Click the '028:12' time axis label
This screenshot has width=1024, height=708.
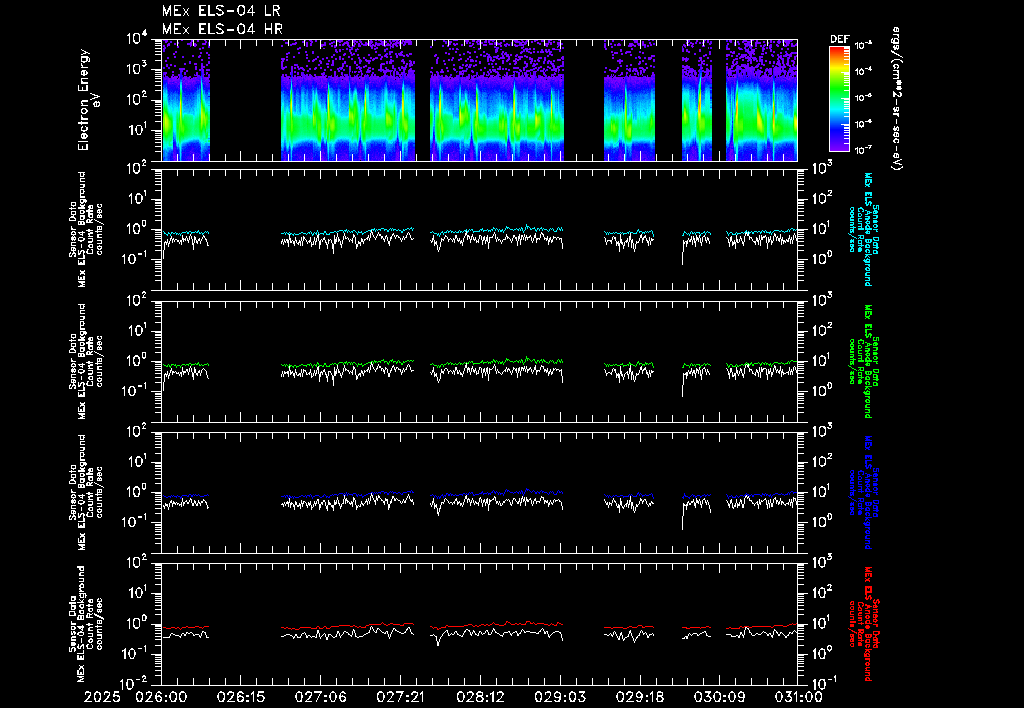[480, 697]
